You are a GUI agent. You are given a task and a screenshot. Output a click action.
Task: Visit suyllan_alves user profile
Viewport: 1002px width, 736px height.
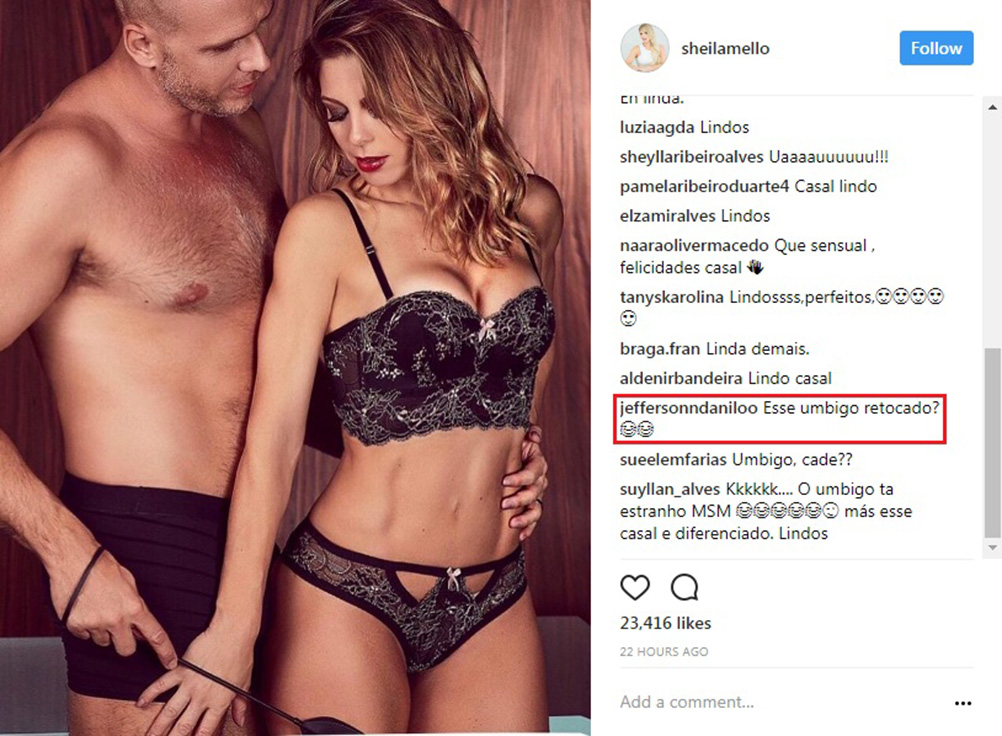point(670,489)
